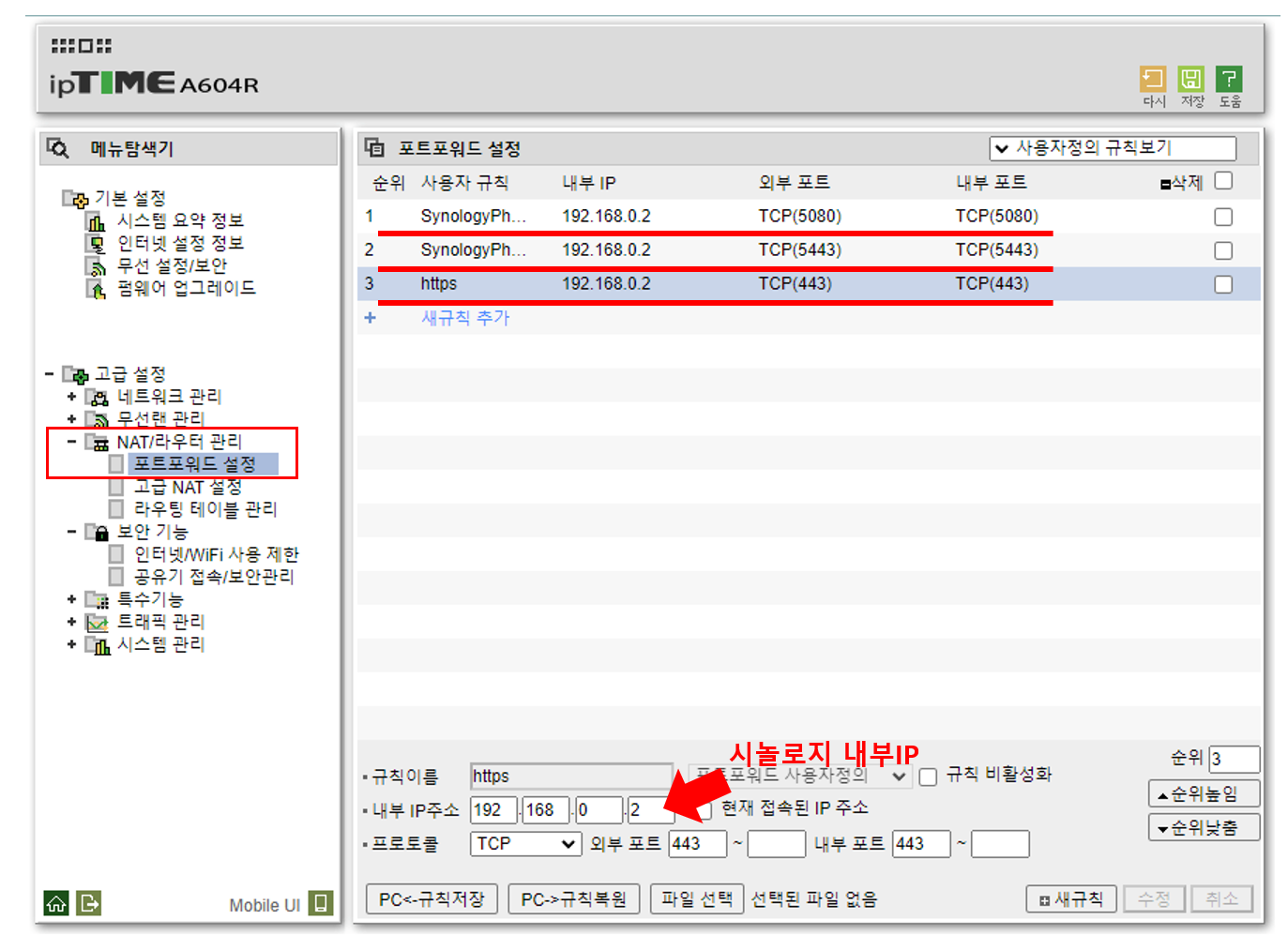Screen dimensions: 1288x950
Task: Check delete box for TCP(5080) rule
Action: (1223, 217)
